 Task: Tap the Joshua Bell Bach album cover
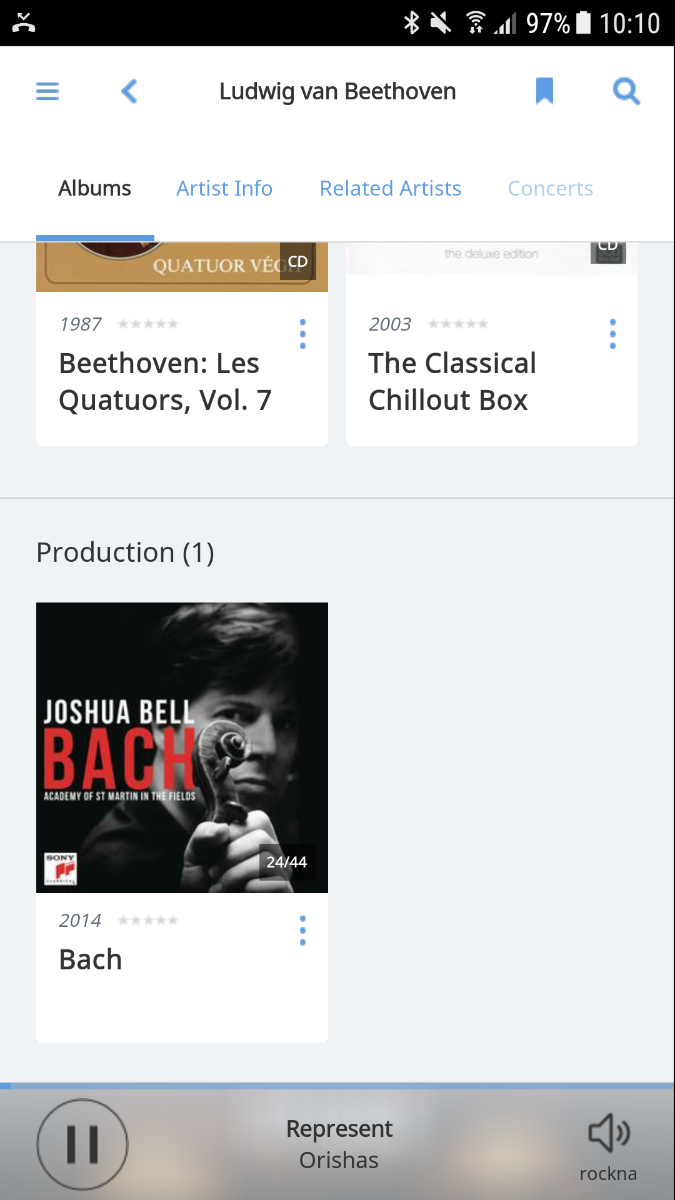coord(182,747)
